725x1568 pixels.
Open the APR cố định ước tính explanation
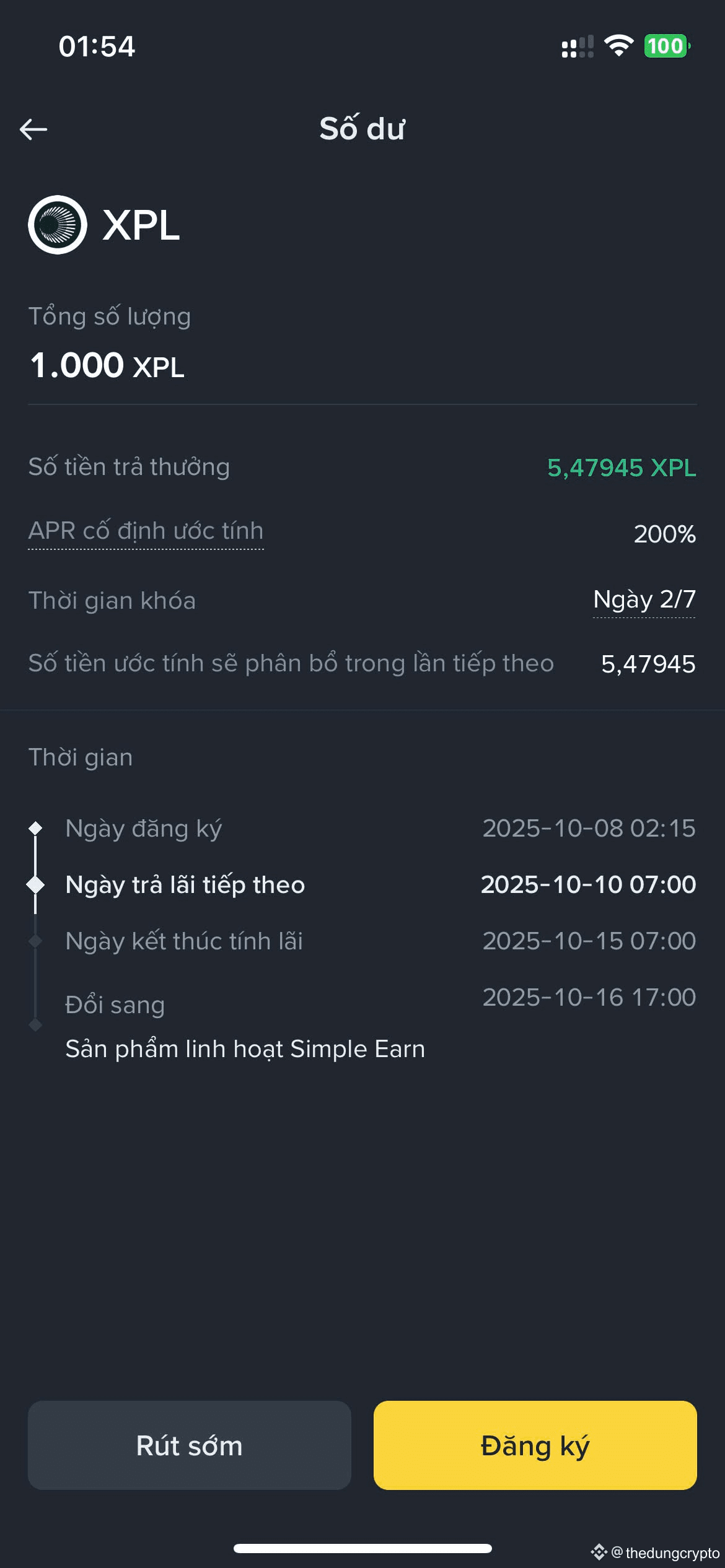146,531
